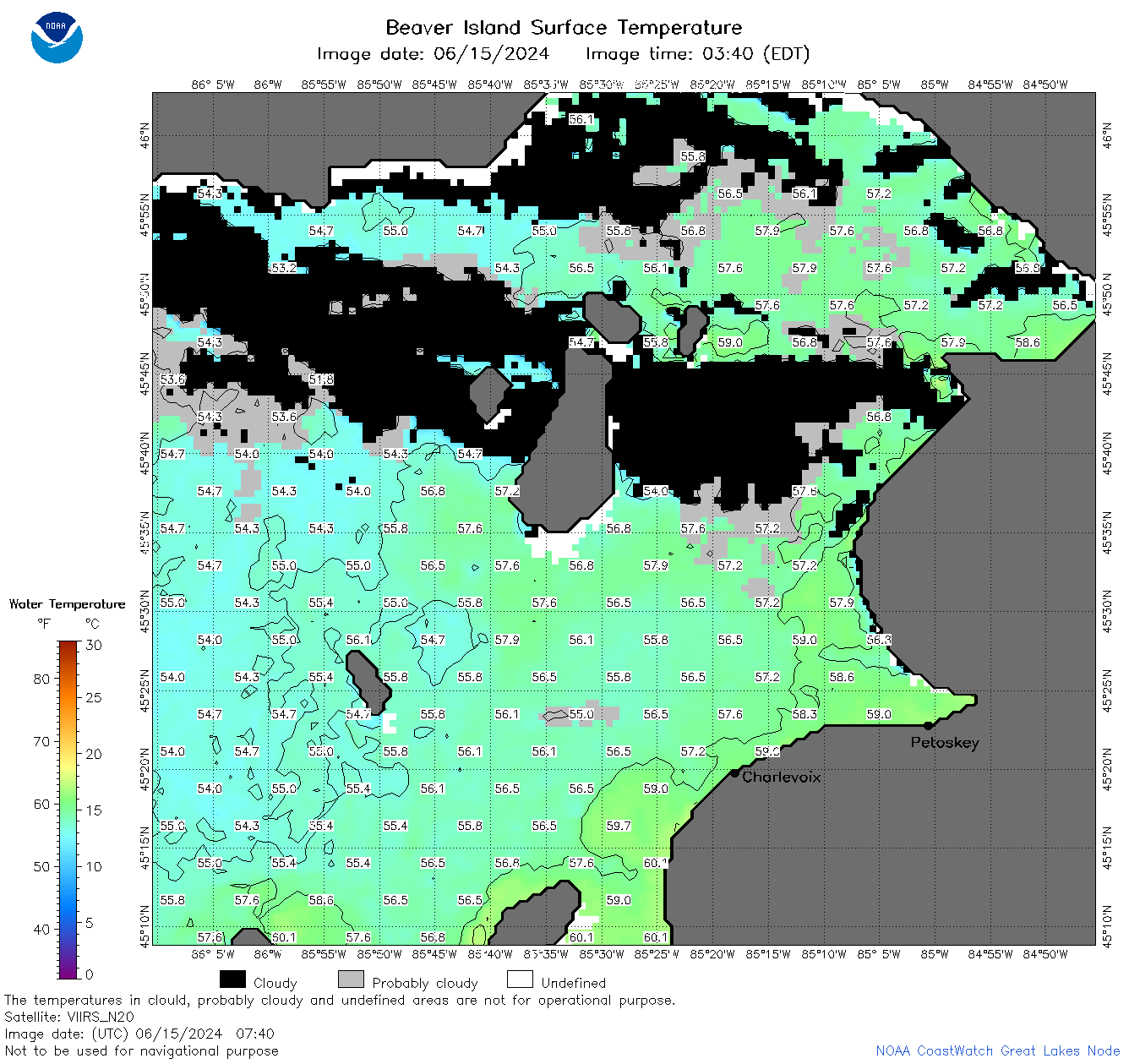Click the NOAA logo icon
This screenshot has width=1129, height=1064.
[x=57, y=37]
